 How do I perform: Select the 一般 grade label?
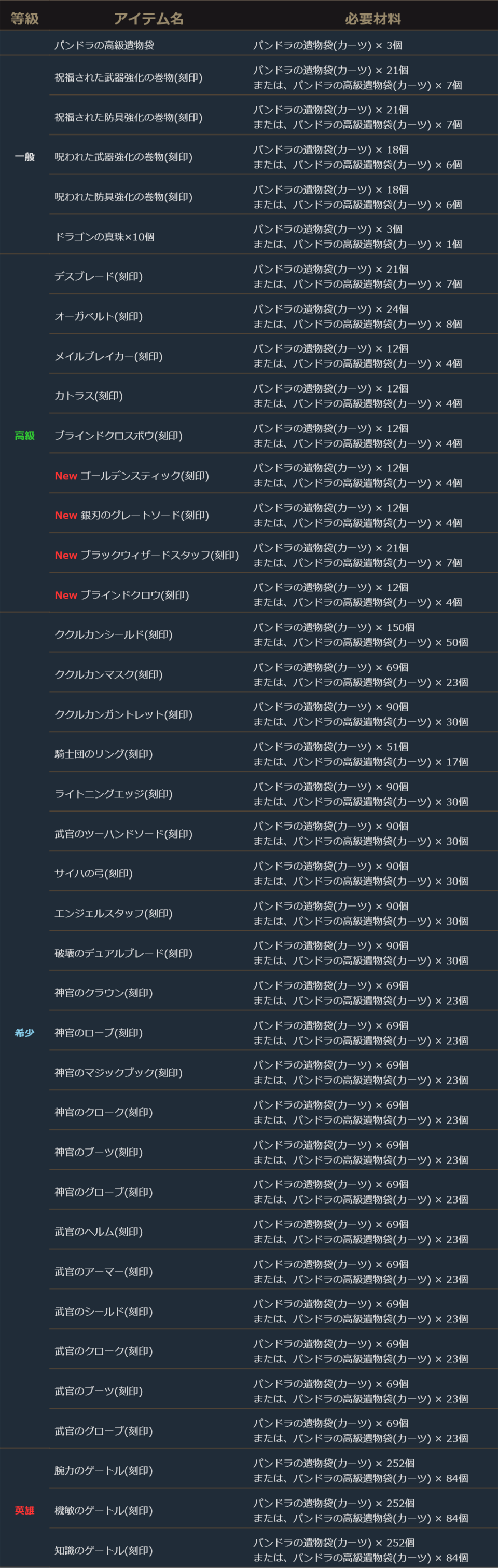[x=24, y=157]
